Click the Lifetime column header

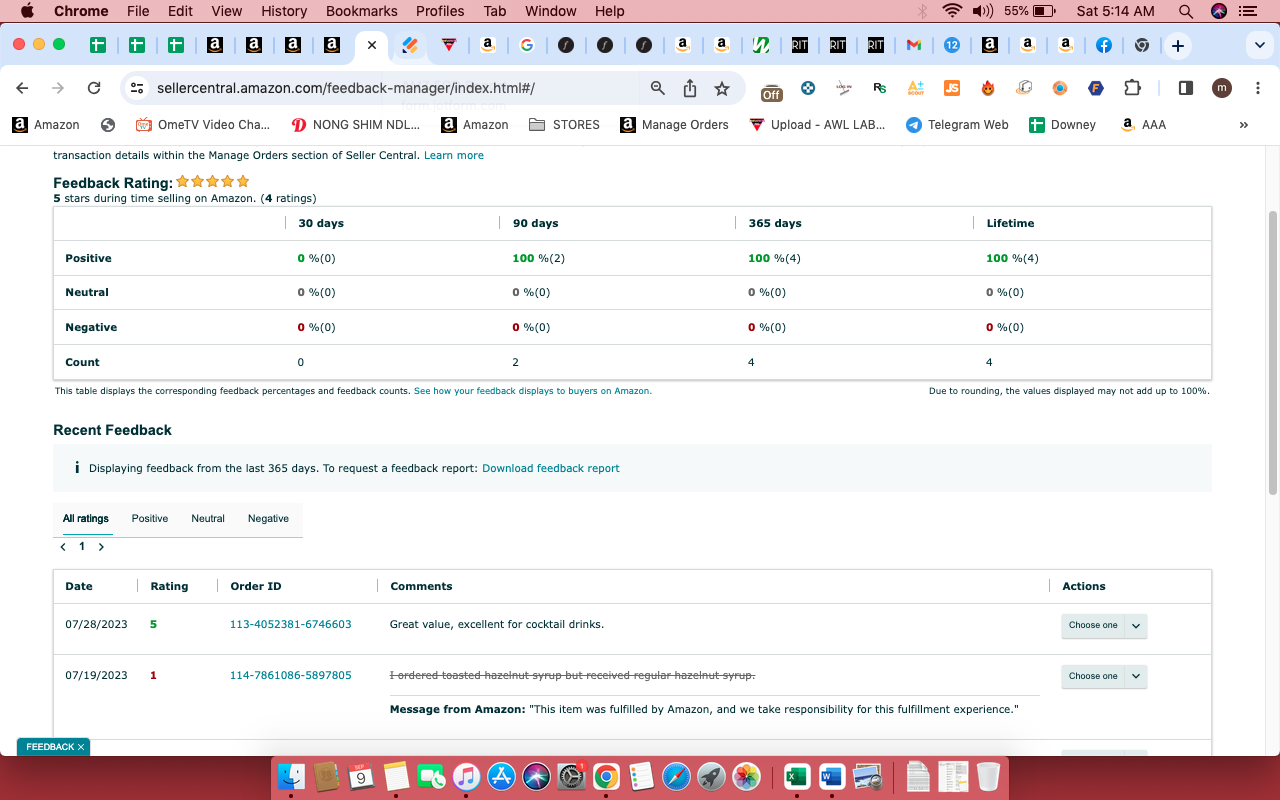point(1010,223)
